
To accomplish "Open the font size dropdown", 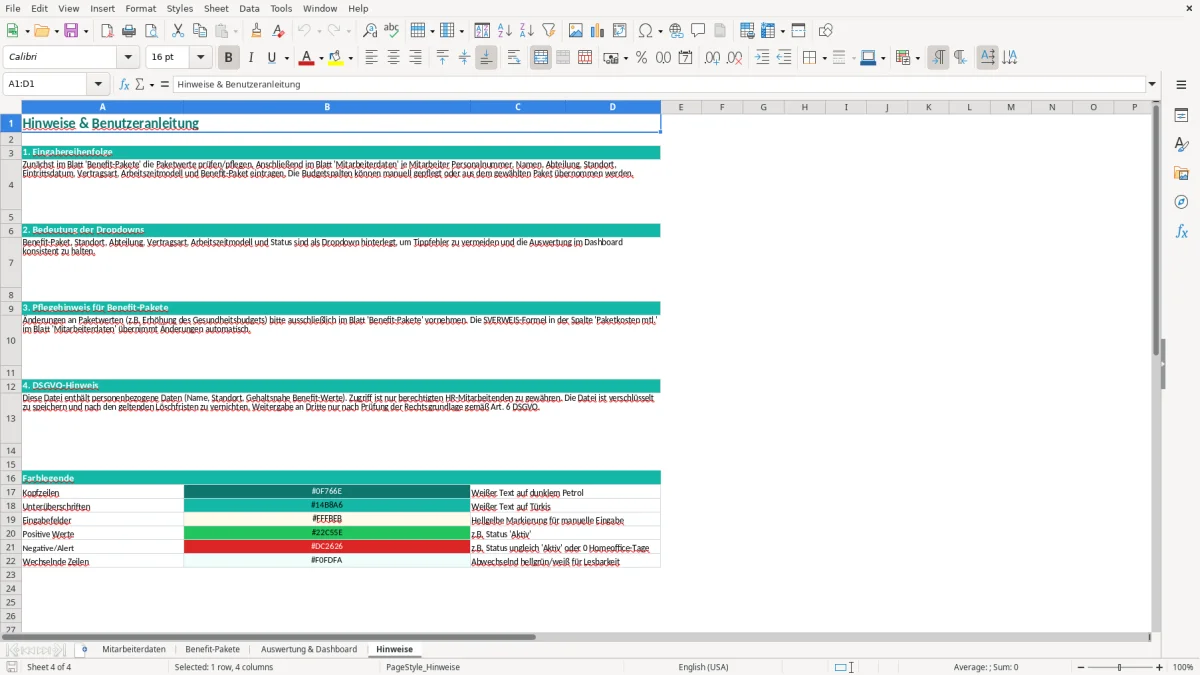I will point(201,58).
